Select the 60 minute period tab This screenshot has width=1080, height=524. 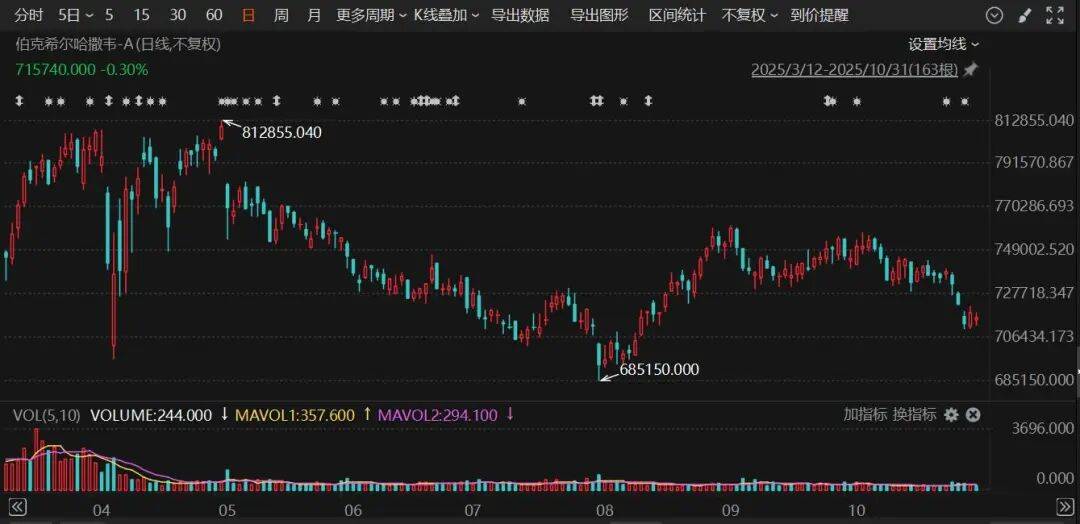coord(214,15)
